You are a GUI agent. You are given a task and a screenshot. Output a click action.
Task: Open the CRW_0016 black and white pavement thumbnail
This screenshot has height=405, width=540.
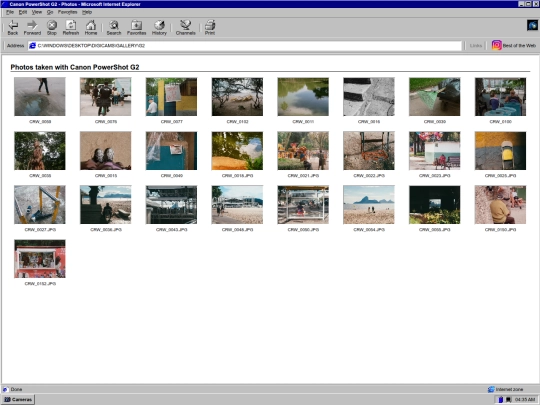pyautogui.click(x=369, y=96)
